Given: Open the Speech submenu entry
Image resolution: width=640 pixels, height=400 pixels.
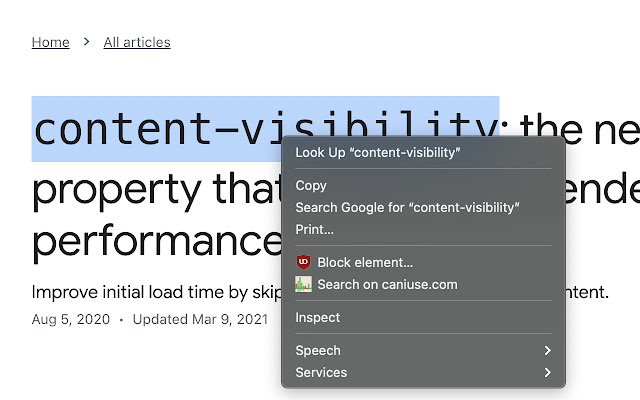Looking at the screenshot, I should 318,351.
